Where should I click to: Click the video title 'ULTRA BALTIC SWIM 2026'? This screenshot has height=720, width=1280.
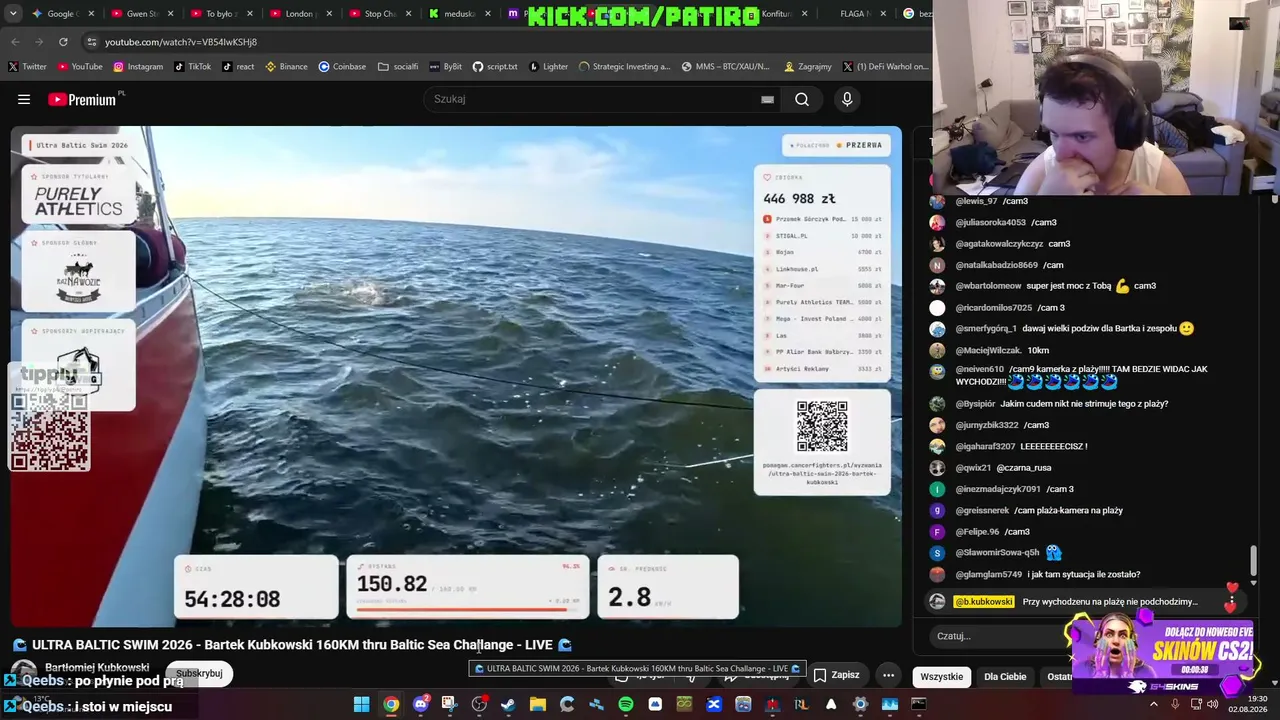point(292,645)
